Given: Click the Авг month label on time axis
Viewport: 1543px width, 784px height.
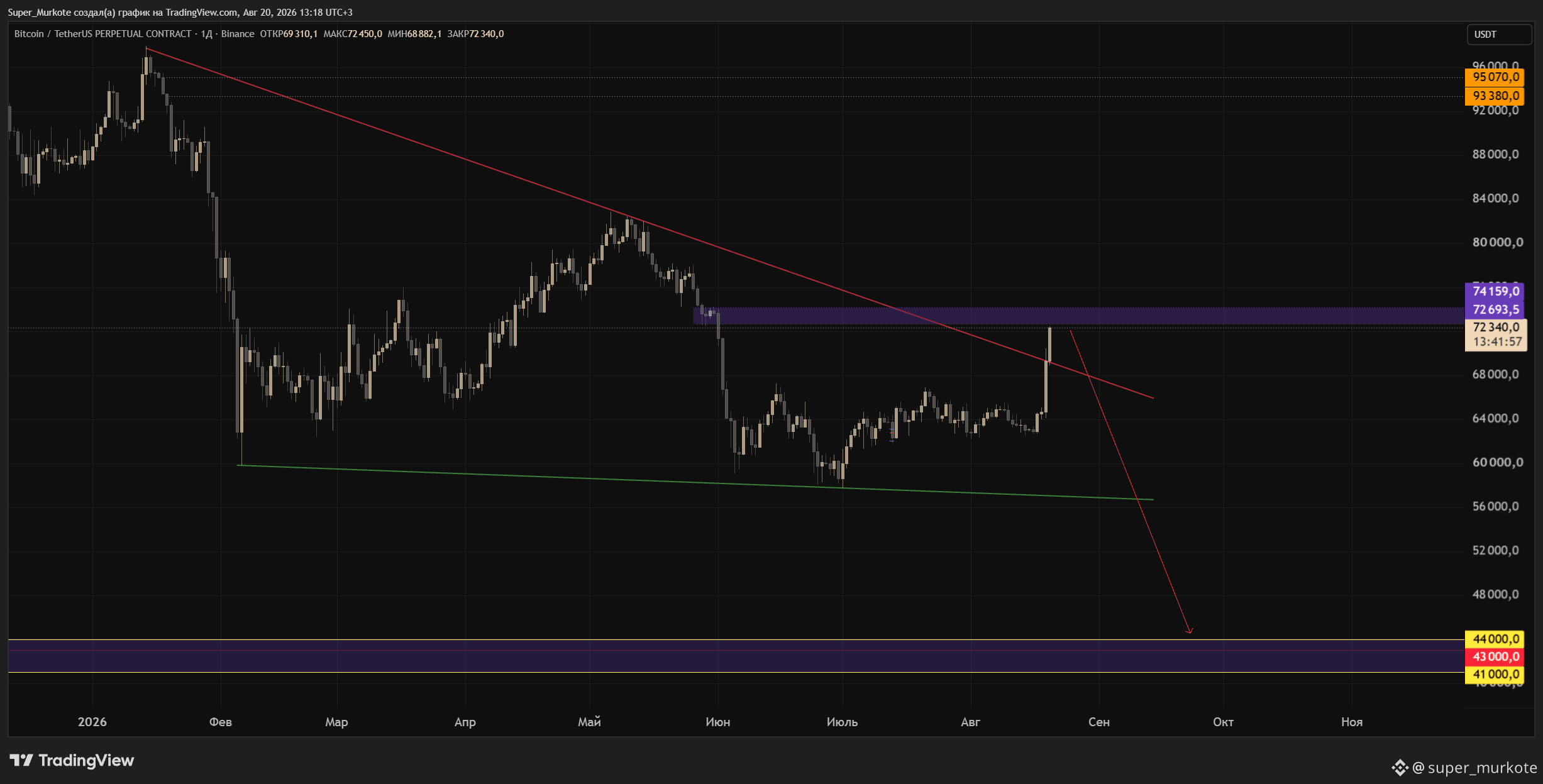Looking at the screenshot, I should click(970, 722).
